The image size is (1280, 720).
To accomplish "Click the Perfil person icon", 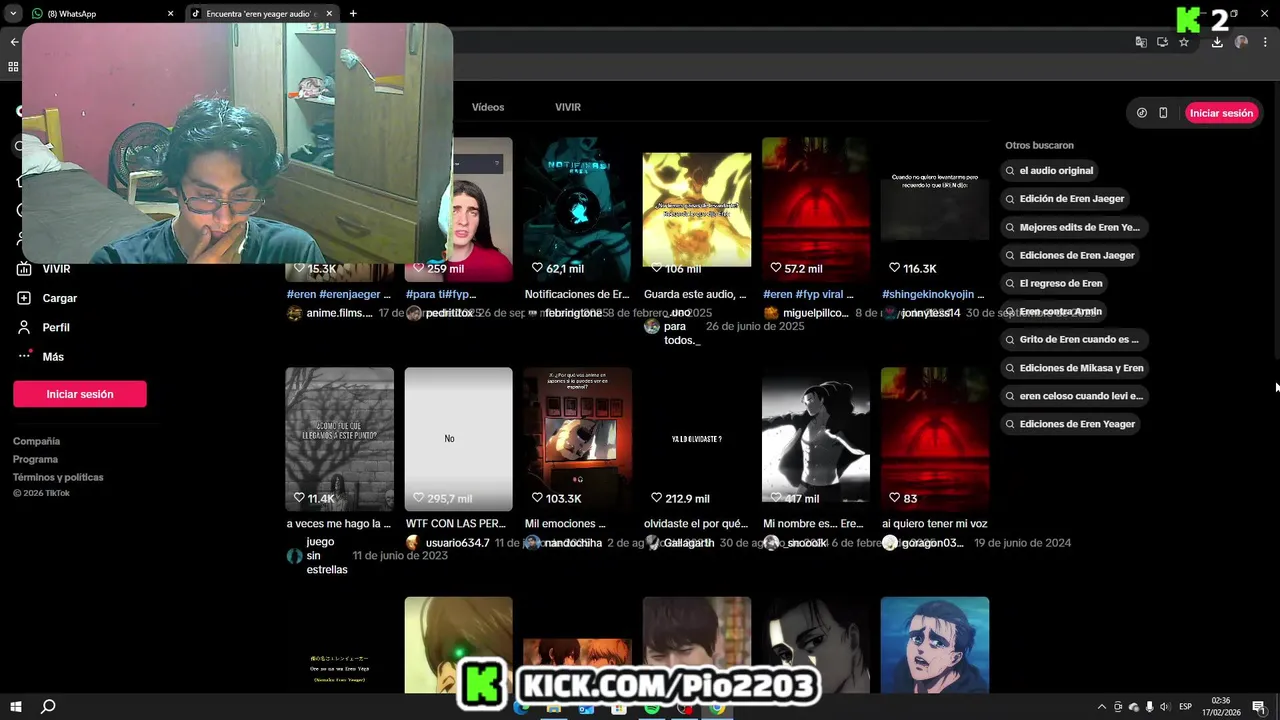I will coord(24,327).
